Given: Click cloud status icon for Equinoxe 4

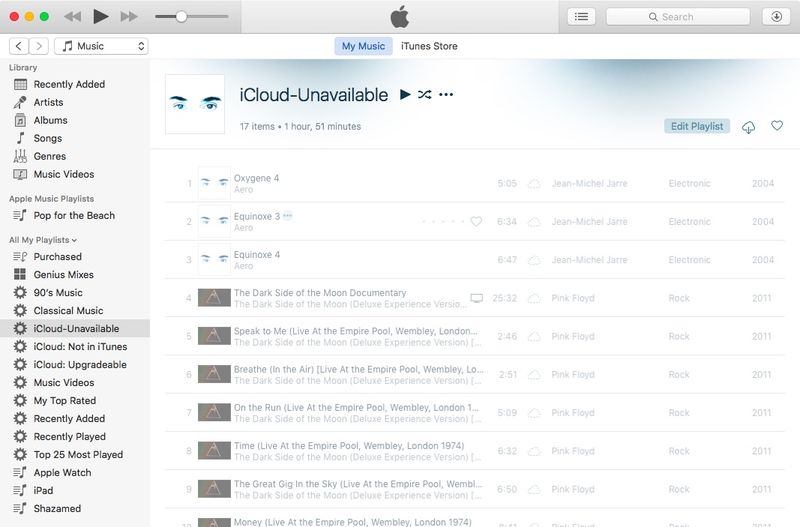Looking at the screenshot, I should point(534,260).
